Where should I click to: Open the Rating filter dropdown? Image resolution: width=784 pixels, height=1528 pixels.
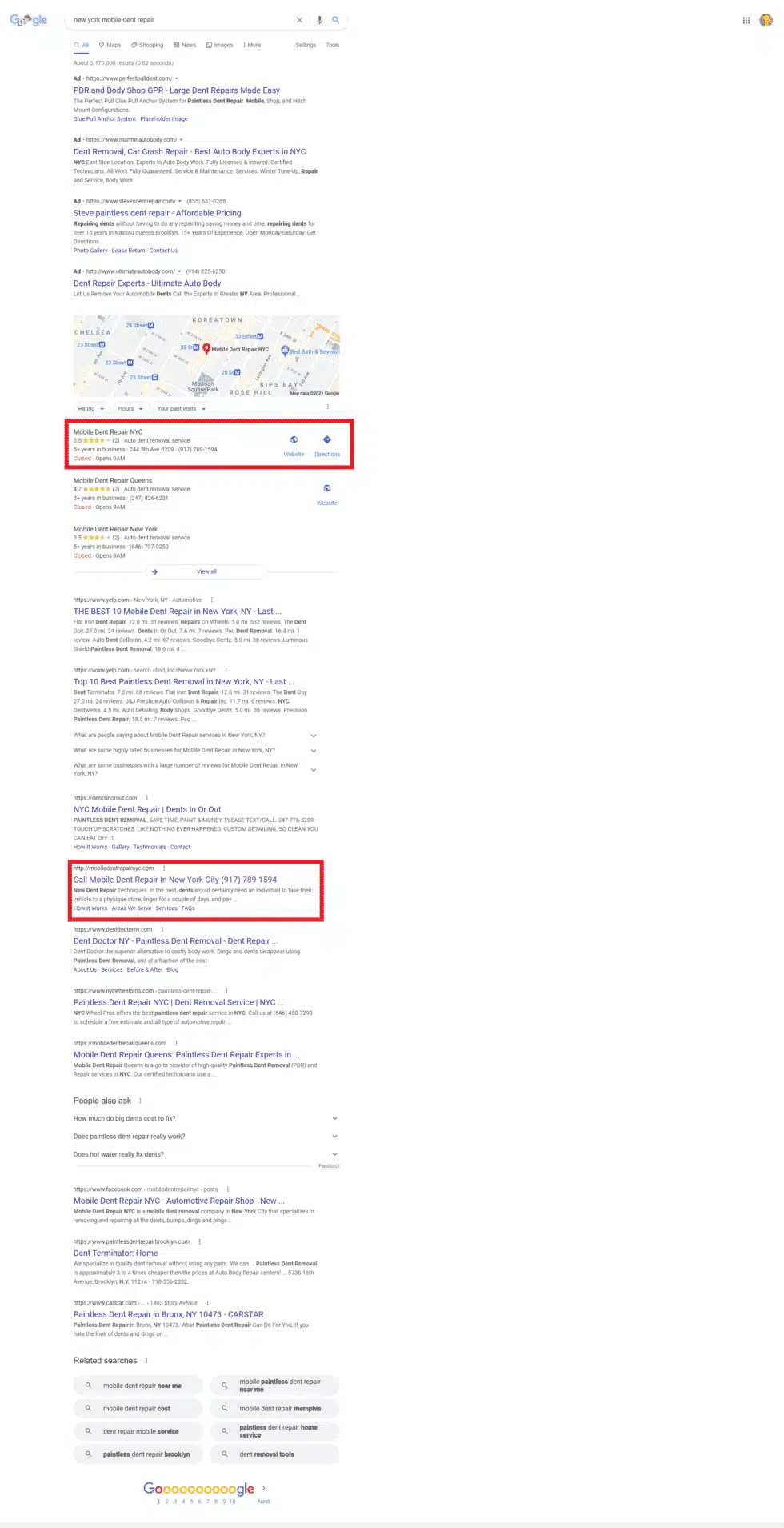coord(90,409)
